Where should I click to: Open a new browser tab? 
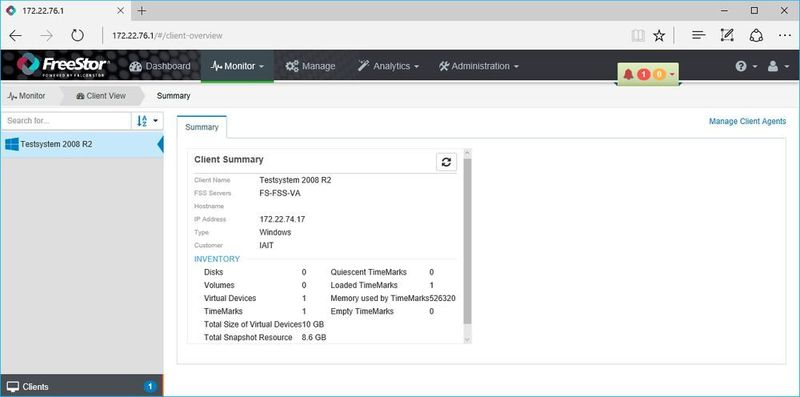click(142, 11)
